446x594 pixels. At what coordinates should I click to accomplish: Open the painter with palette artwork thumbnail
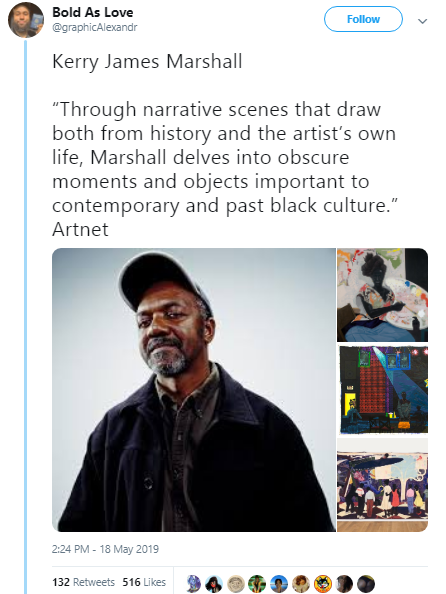click(382, 295)
